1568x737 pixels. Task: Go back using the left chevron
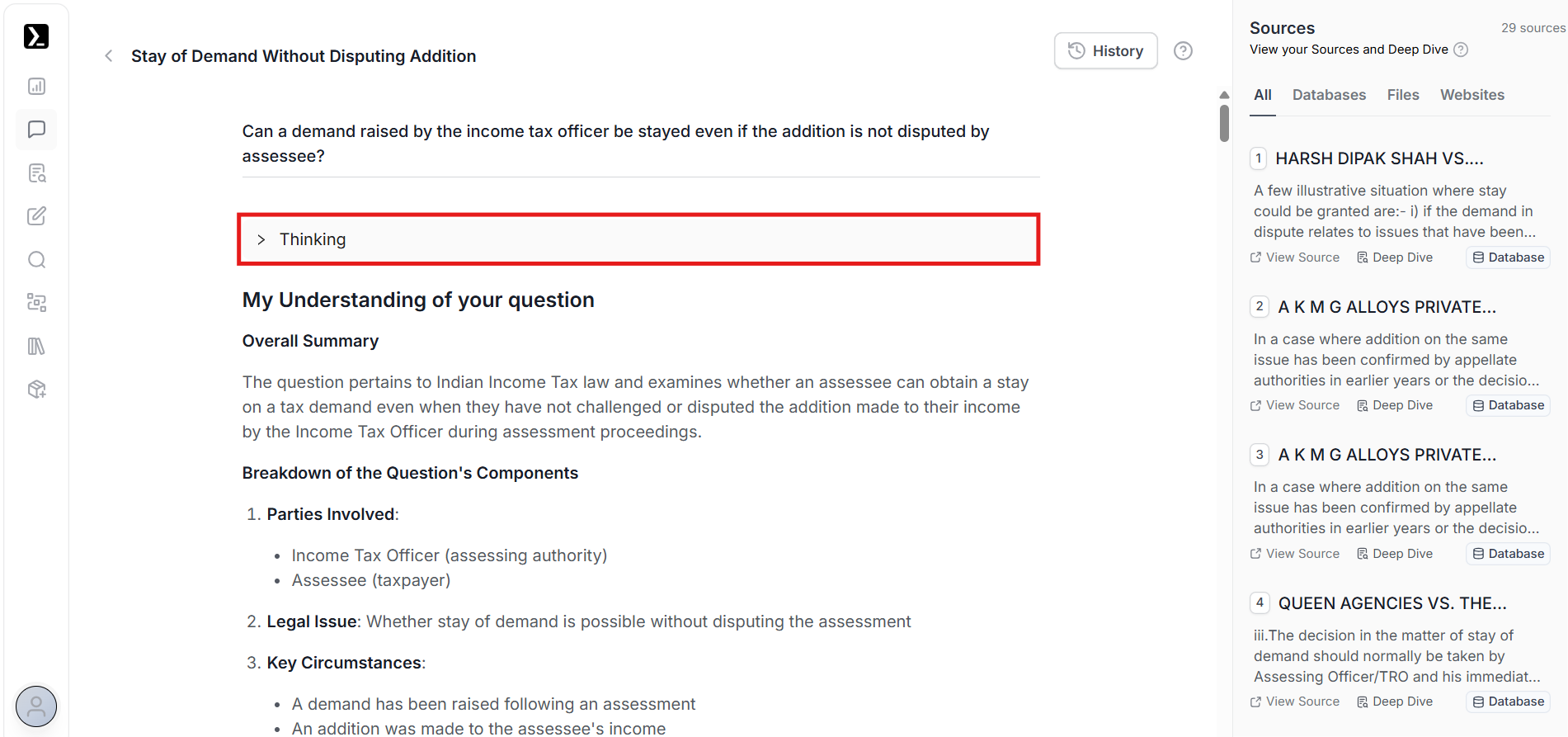pos(109,56)
